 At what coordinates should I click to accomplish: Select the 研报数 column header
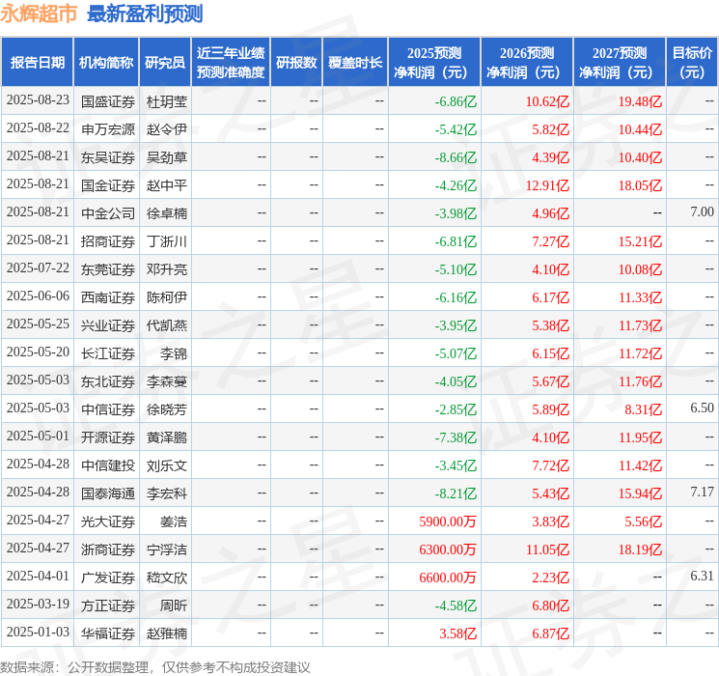[x=296, y=63]
